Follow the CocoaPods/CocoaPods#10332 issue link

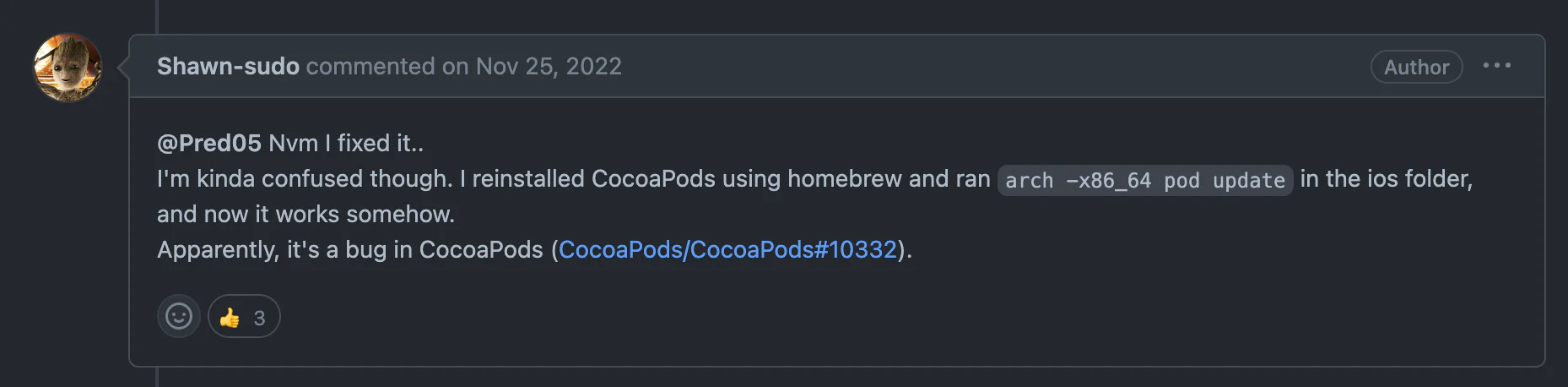[x=727, y=249]
